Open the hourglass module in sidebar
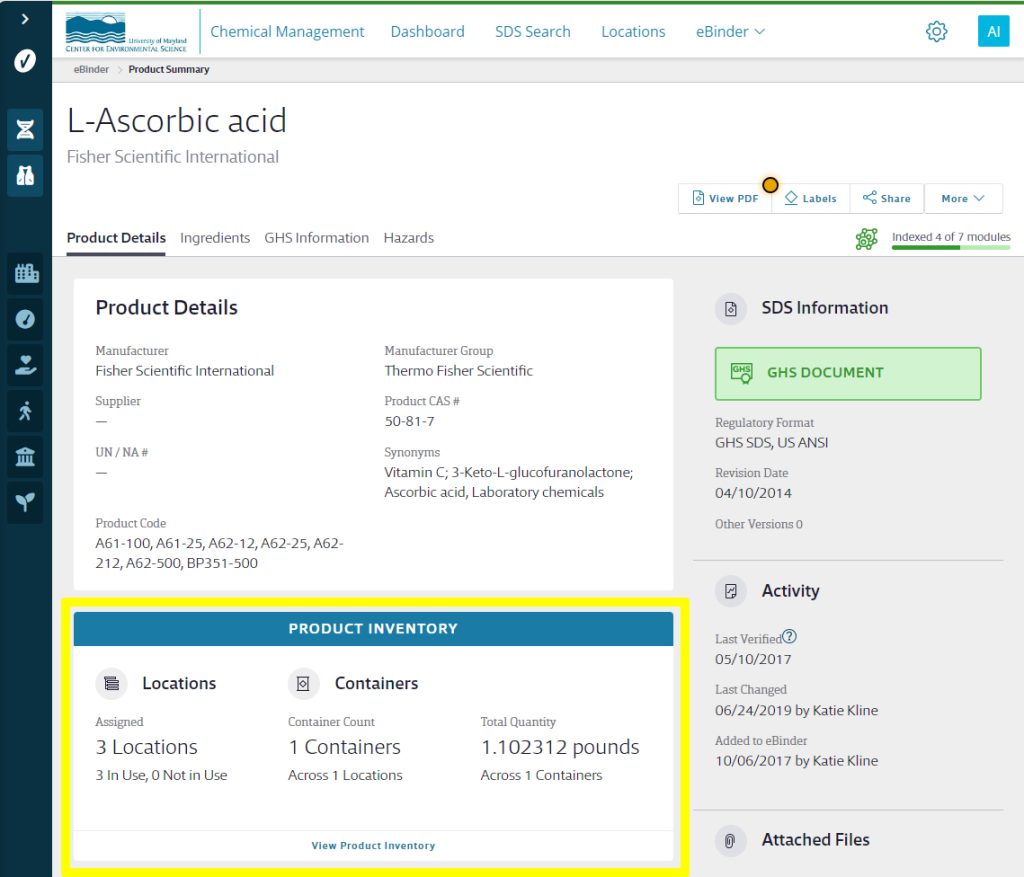This screenshot has width=1024, height=877. tap(25, 129)
